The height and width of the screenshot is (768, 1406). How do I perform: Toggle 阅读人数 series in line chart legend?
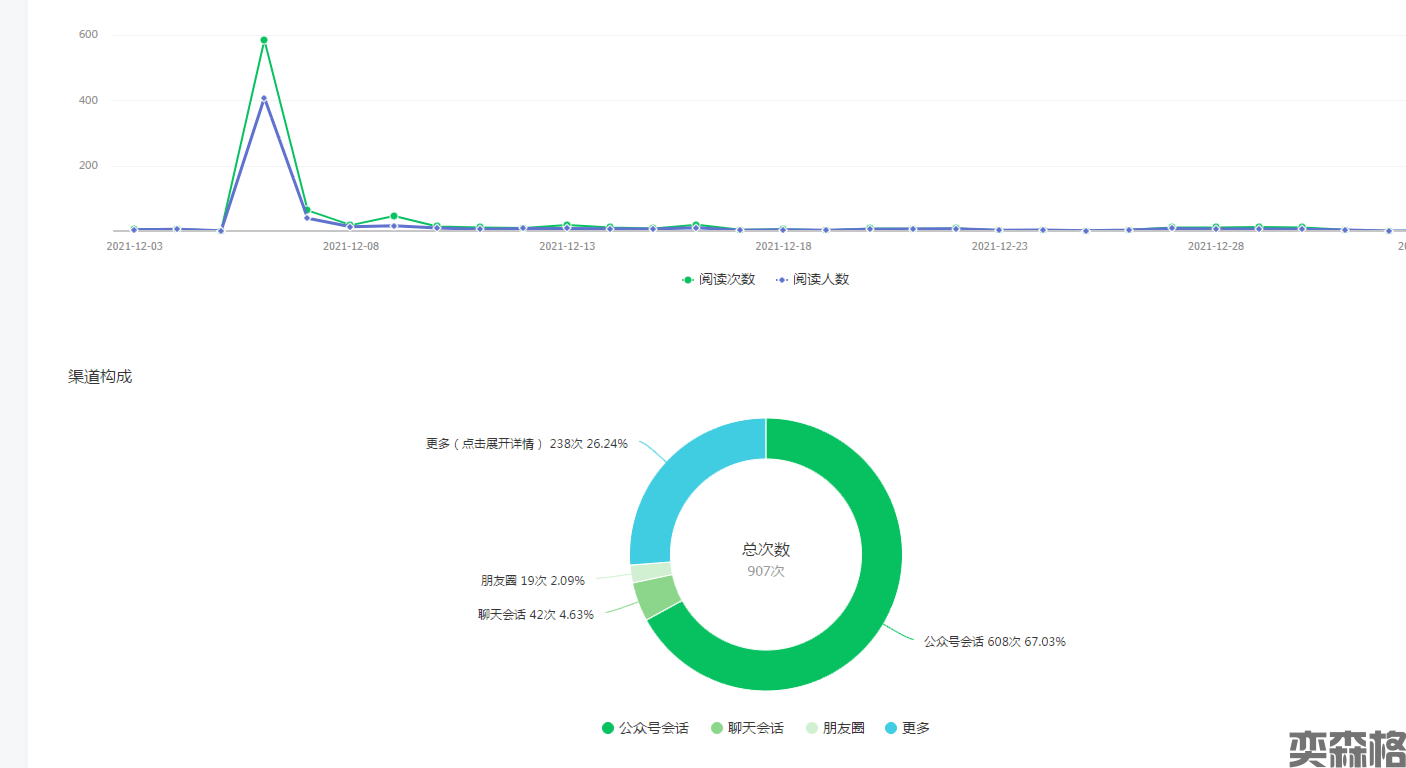pyautogui.click(x=812, y=280)
